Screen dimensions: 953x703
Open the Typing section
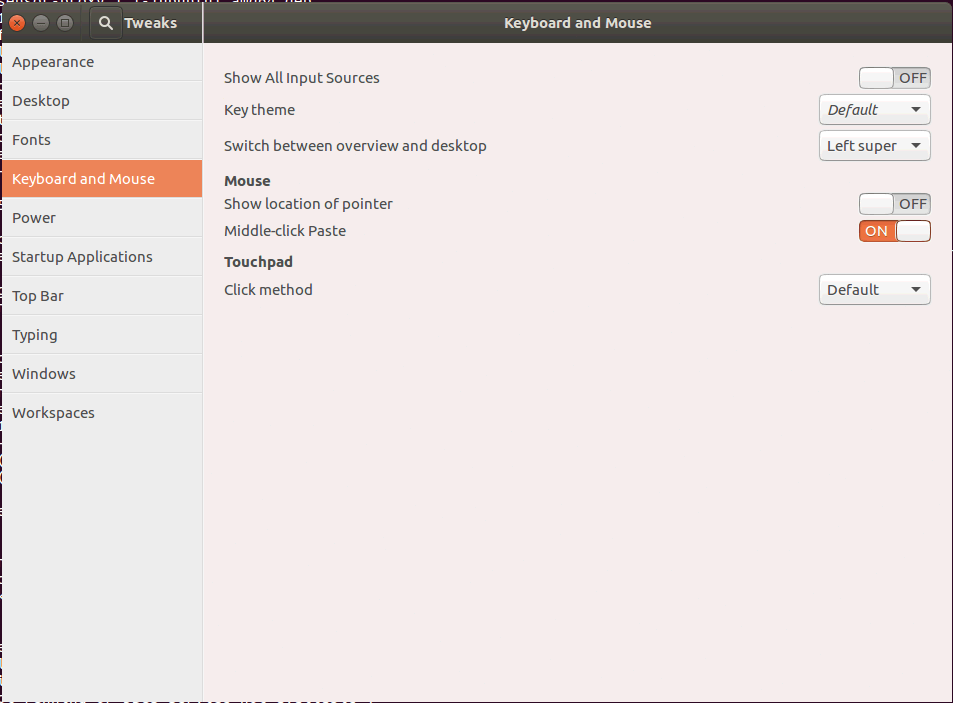[x=35, y=335]
